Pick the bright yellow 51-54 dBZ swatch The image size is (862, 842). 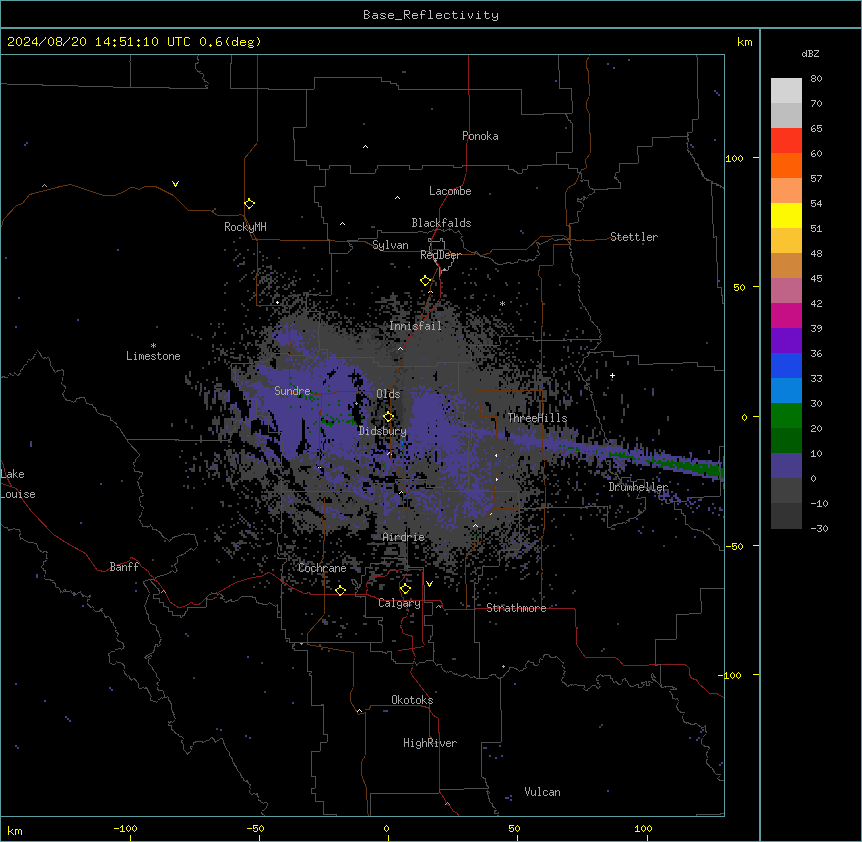[786, 216]
